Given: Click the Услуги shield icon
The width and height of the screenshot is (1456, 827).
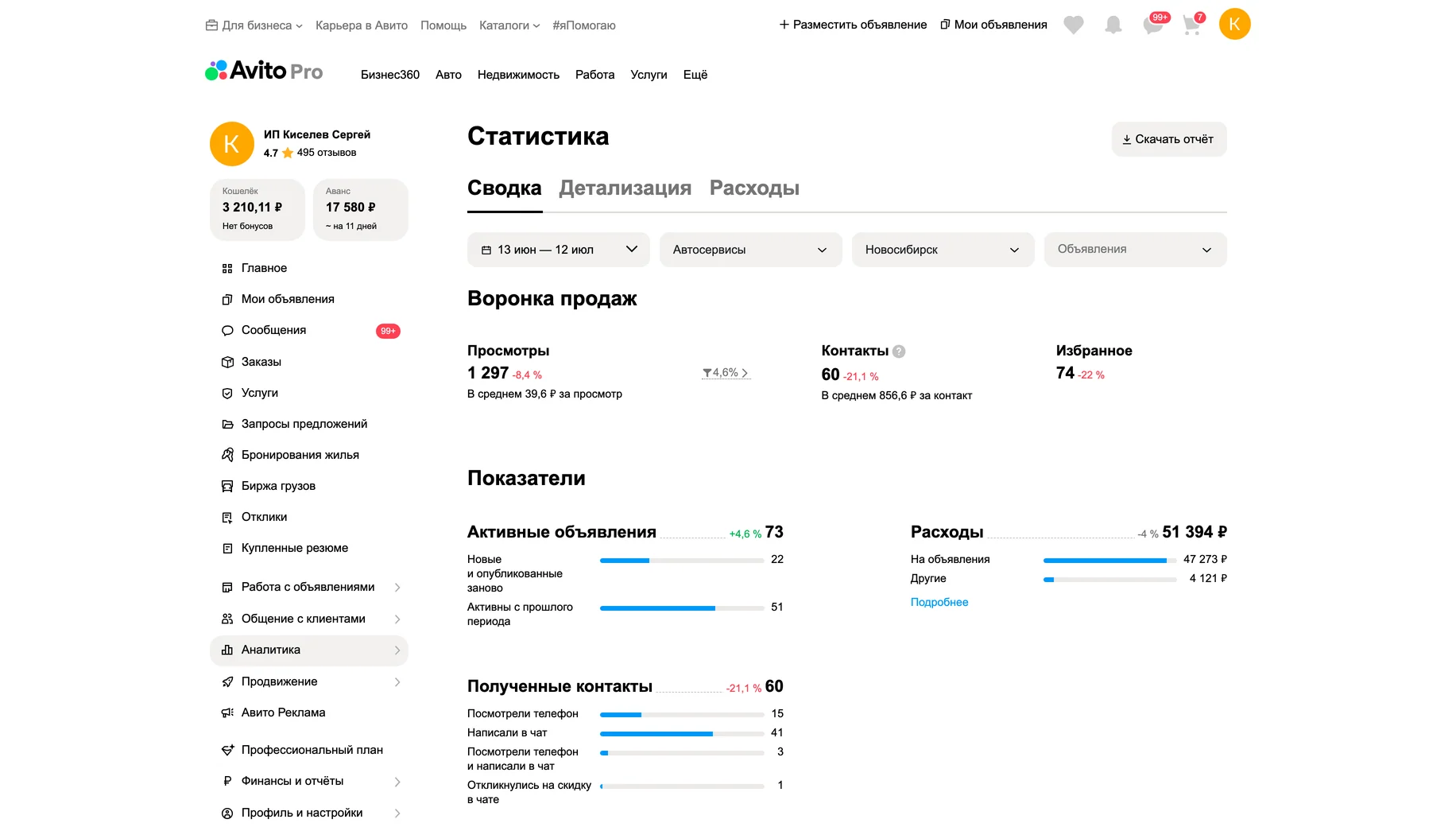Looking at the screenshot, I should click(227, 394).
